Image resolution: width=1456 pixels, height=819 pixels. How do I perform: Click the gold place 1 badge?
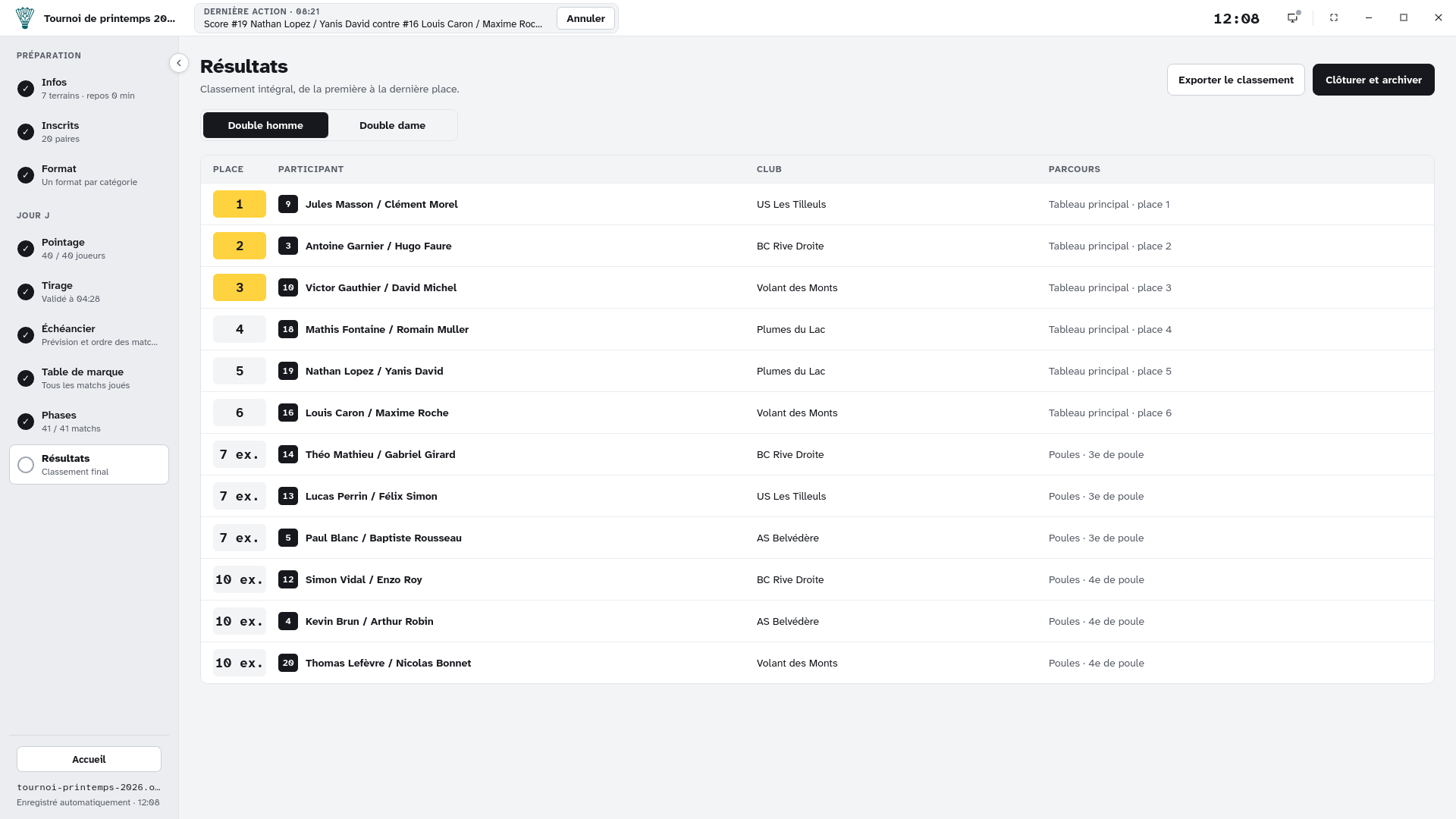(x=240, y=204)
